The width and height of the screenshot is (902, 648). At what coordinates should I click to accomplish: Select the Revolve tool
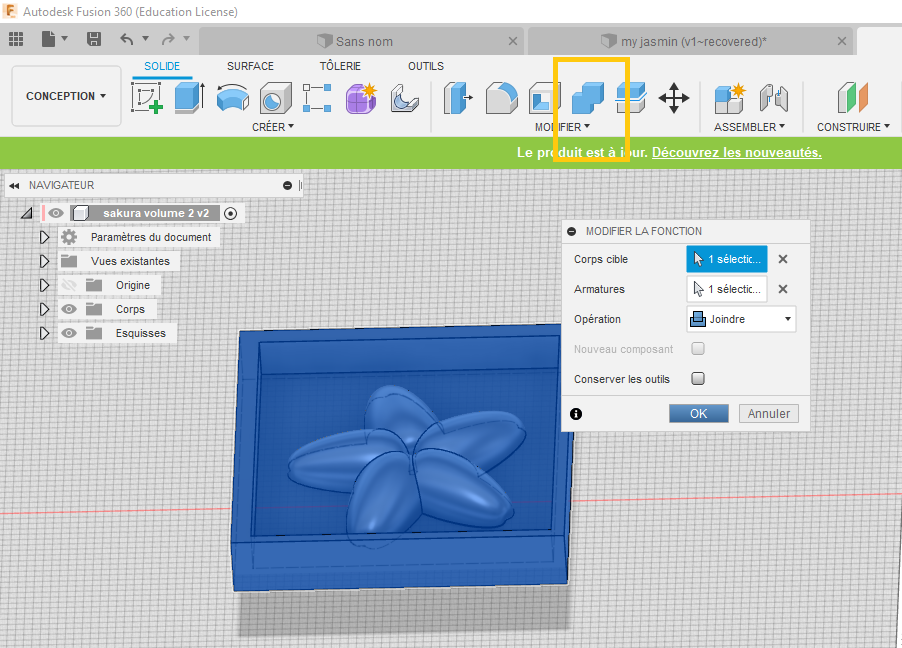pyautogui.click(x=232, y=97)
